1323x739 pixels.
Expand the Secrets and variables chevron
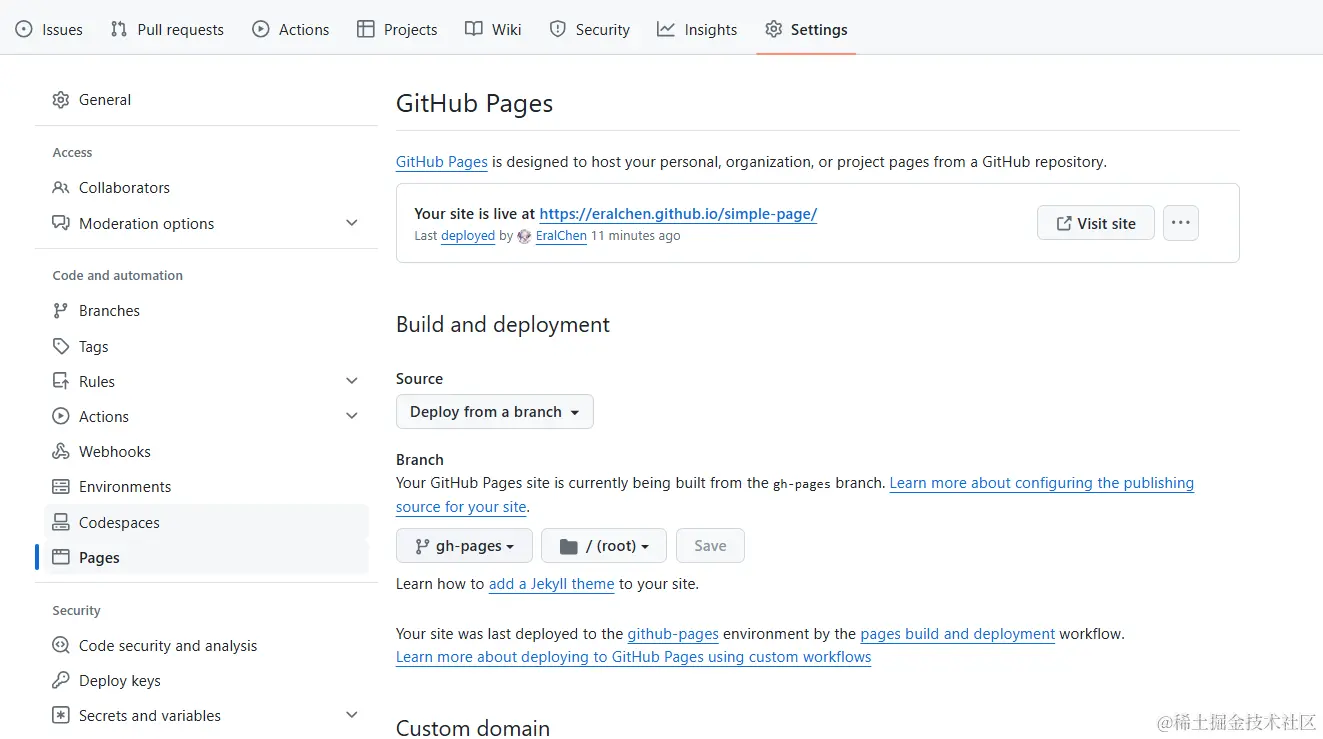(x=352, y=716)
